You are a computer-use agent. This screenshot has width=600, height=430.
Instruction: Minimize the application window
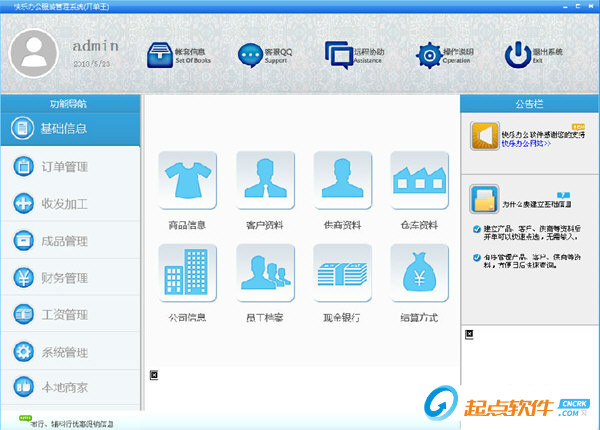coord(565,7)
